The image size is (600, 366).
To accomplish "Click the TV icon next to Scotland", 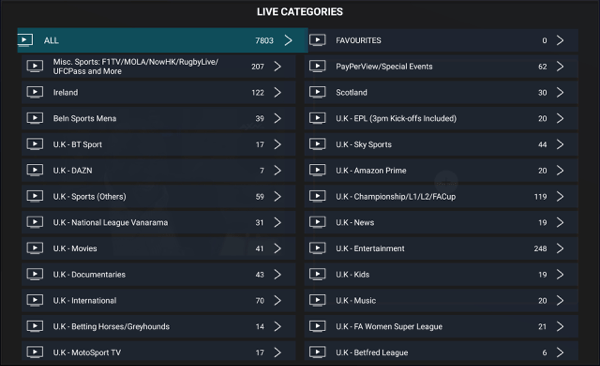I will [x=318, y=92].
